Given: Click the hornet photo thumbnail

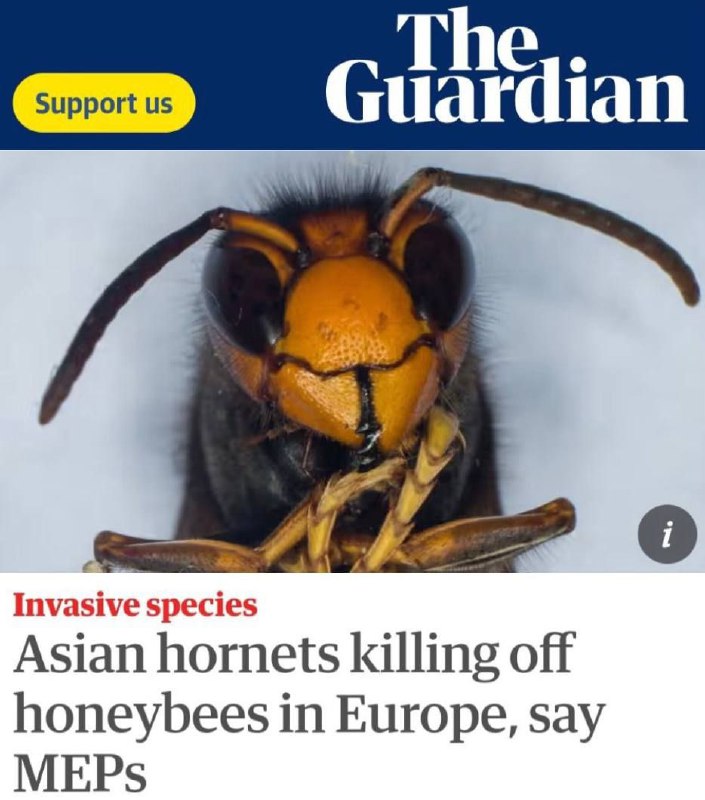Looking at the screenshot, I should [352, 361].
